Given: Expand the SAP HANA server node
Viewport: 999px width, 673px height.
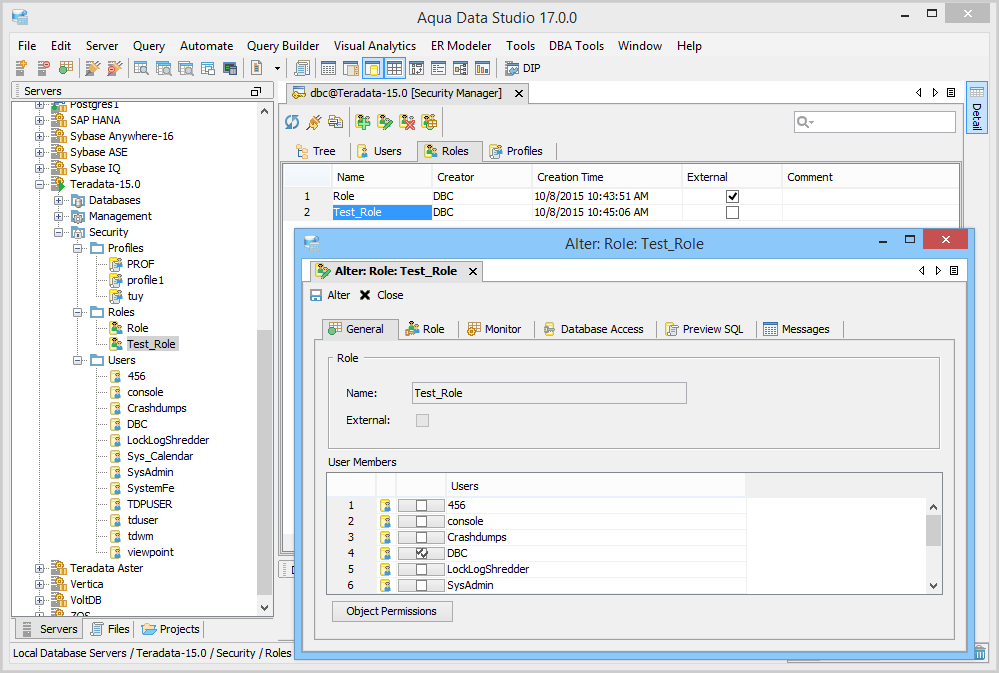Looking at the screenshot, I should 40,120.
